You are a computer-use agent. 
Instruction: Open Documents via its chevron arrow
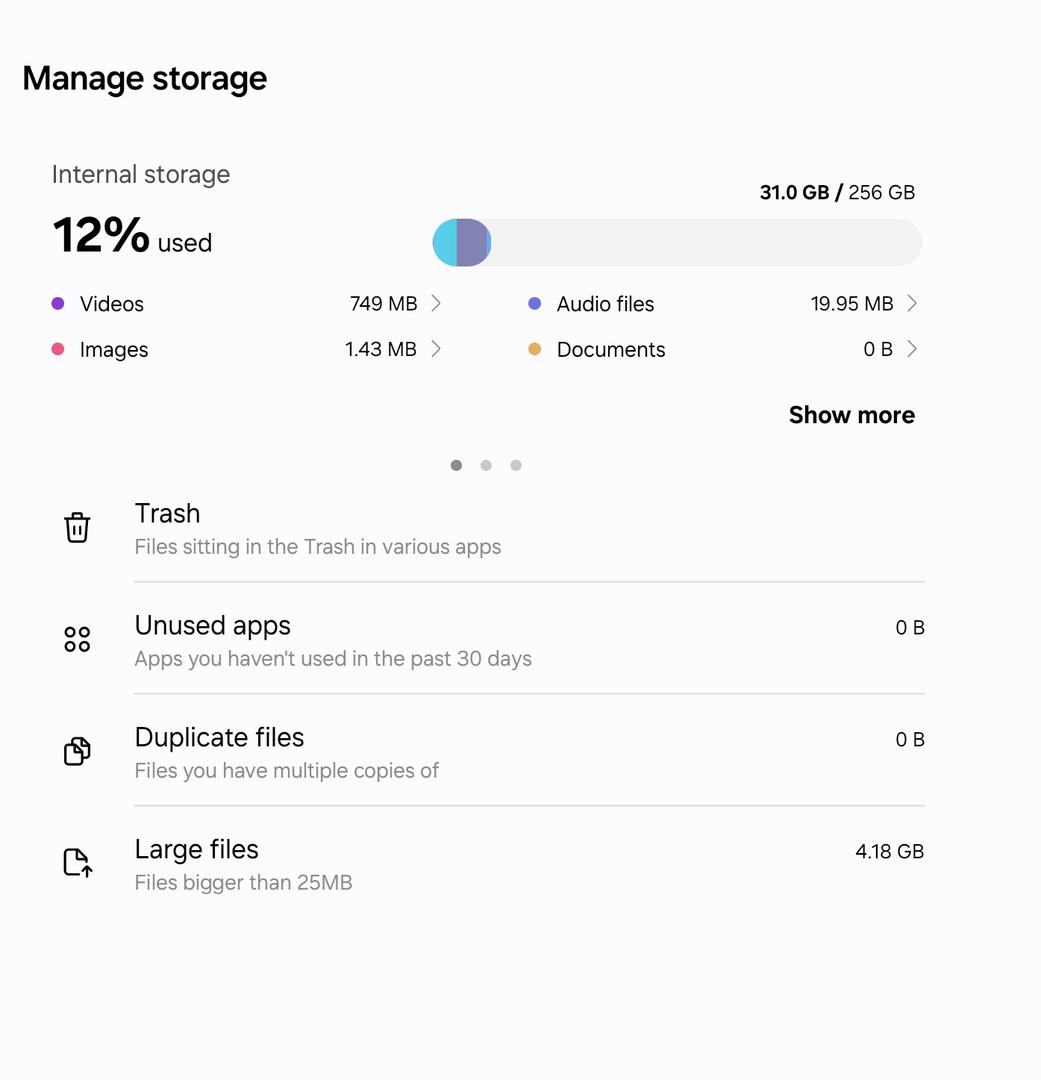912,349
